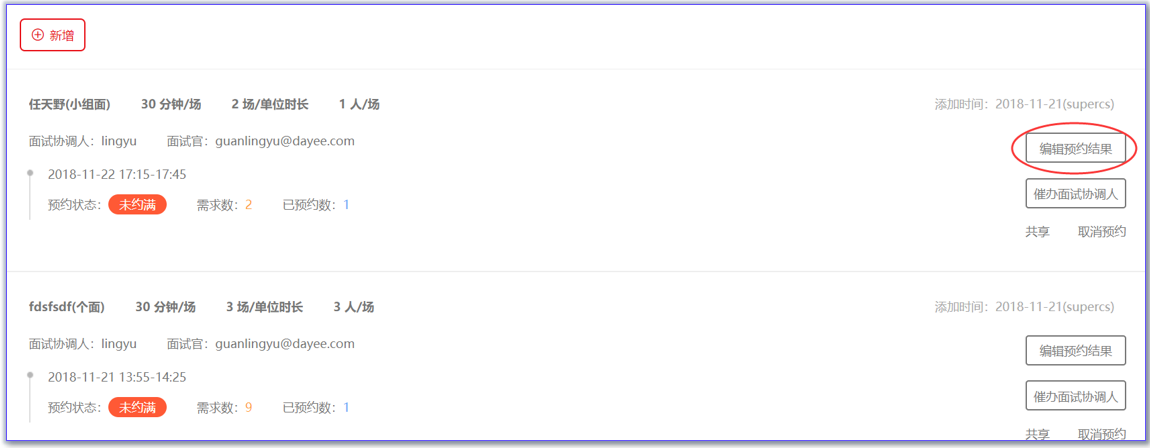Image resolution: width=1150 pixels, height=448 pixels.
Task: Click the fdsfsdf(个面) title
Action: [67, 307]
